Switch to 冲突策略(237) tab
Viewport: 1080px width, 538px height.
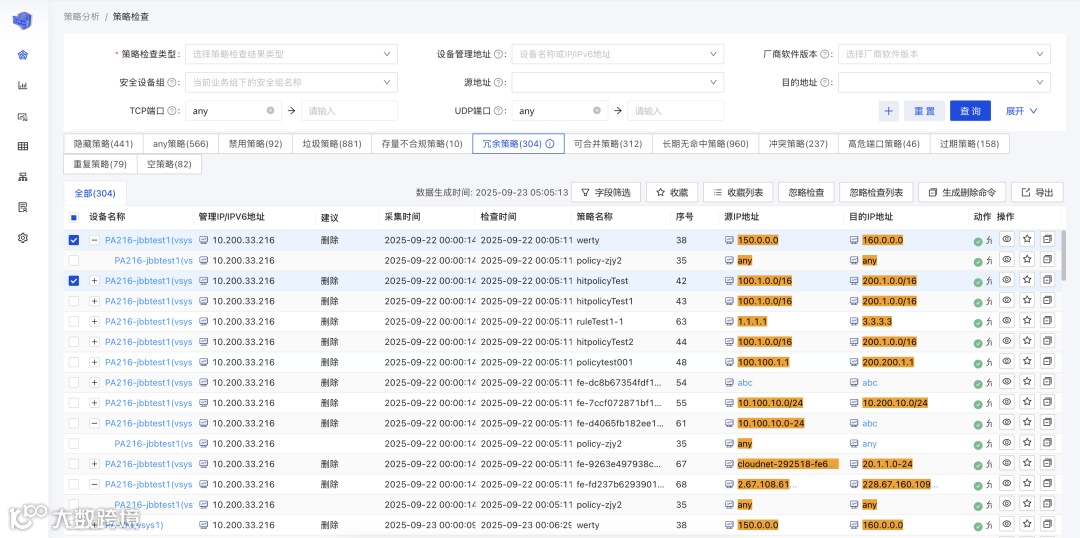(x=798, y=144)
